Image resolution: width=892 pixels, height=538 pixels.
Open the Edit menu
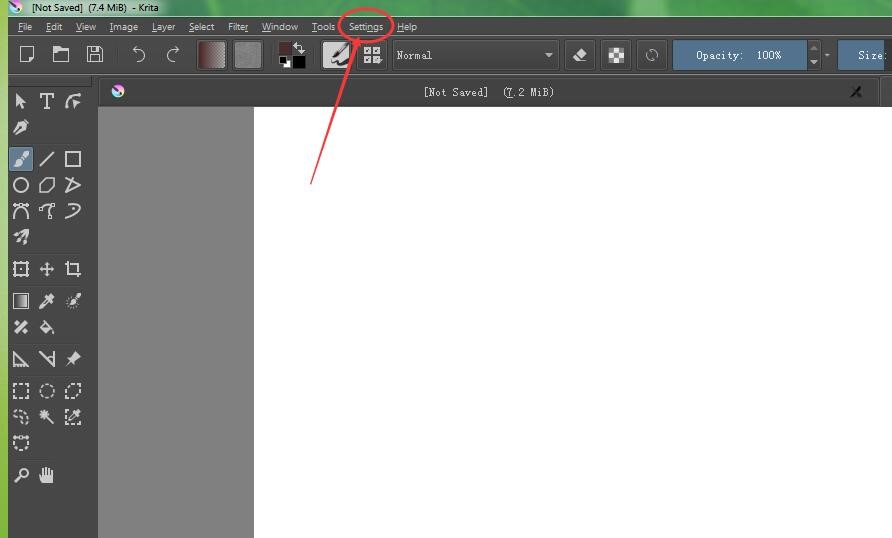coord(54,27)
